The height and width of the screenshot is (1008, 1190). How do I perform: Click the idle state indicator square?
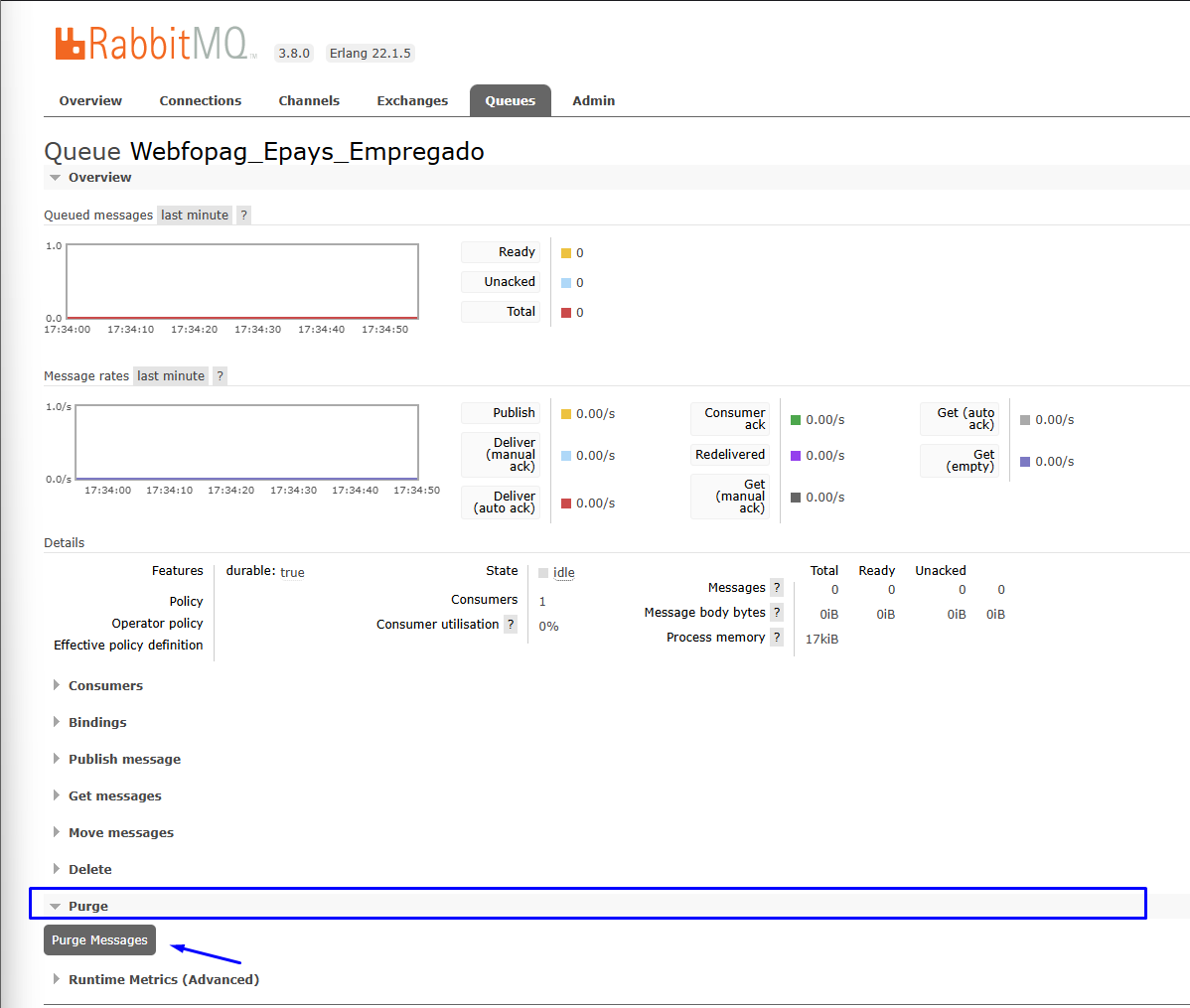pos(543,573)
